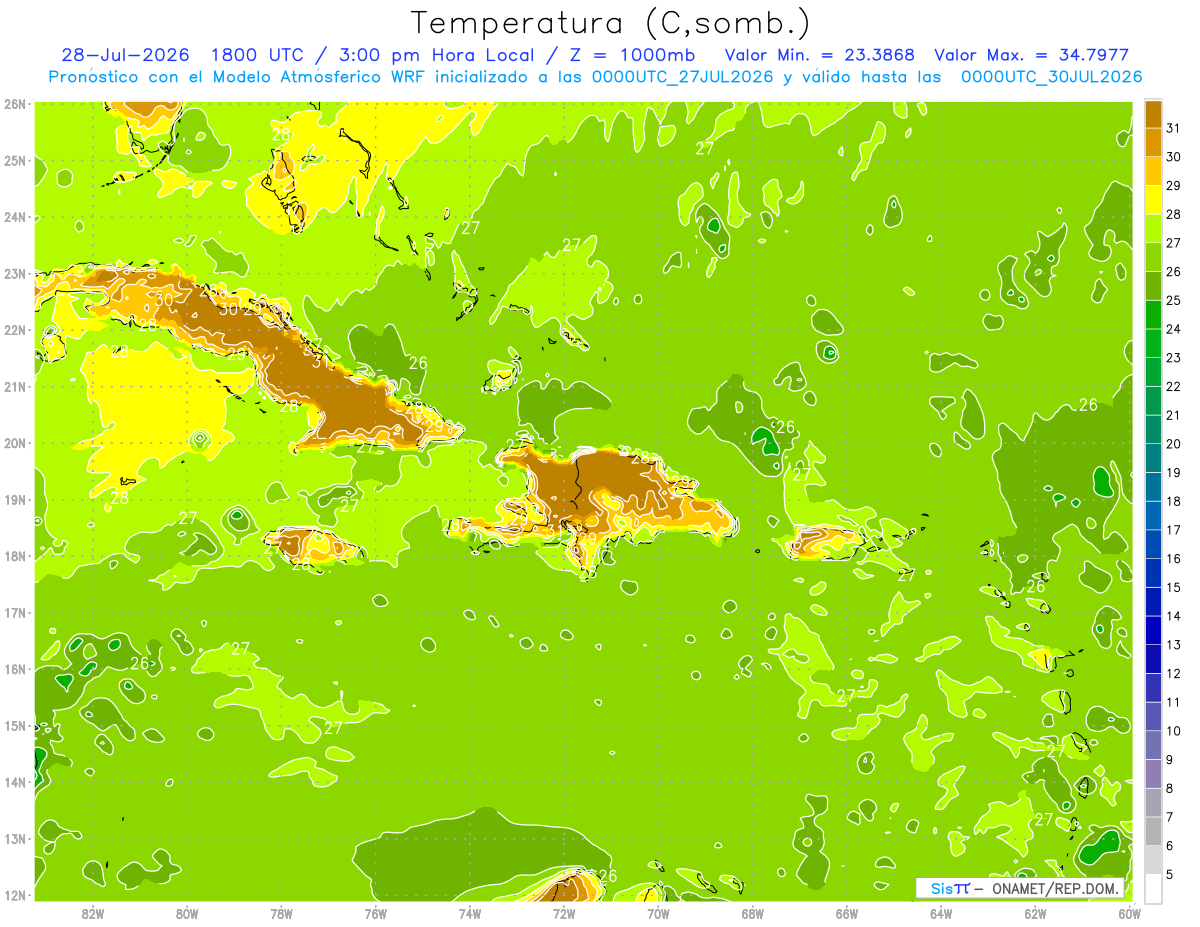The height and width of the screenshot is (927, 1200).
Task: Click the color bar label "31"
Action: pos(1174,128)
